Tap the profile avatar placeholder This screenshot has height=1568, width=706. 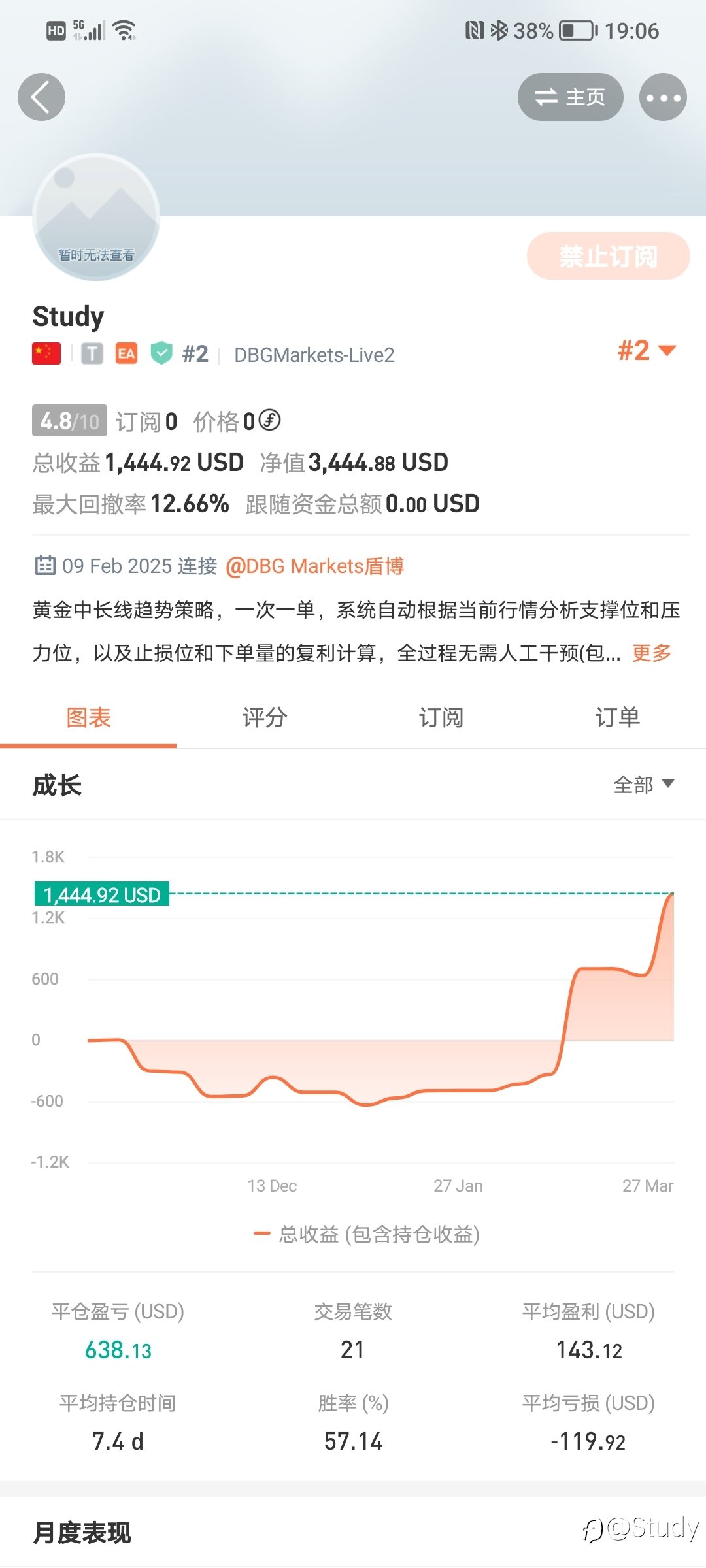pos(96,217)
